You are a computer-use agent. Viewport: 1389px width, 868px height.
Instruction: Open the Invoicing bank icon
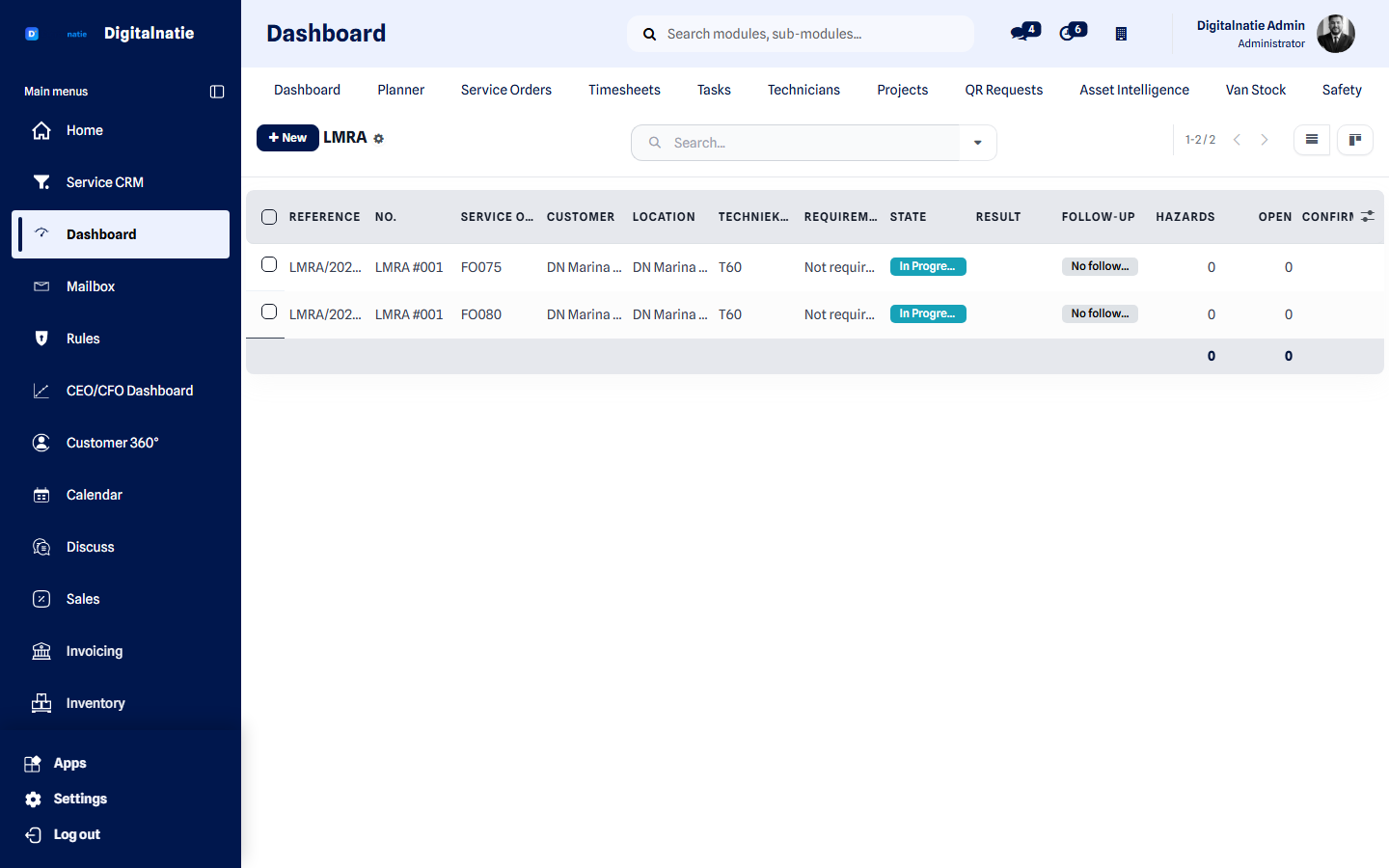(x=41, y=651)
